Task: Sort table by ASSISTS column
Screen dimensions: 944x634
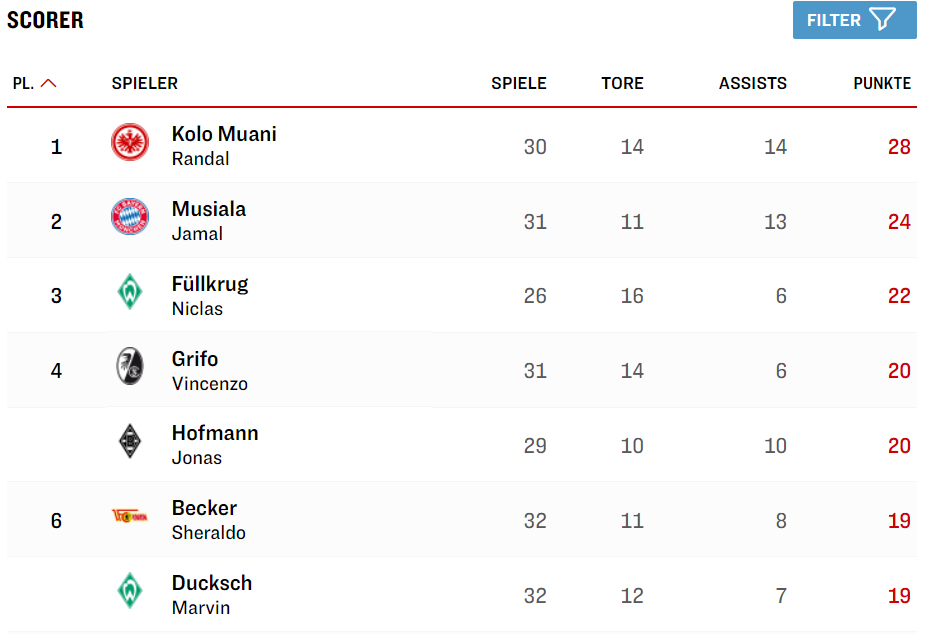Action: [x=753, y=83]
